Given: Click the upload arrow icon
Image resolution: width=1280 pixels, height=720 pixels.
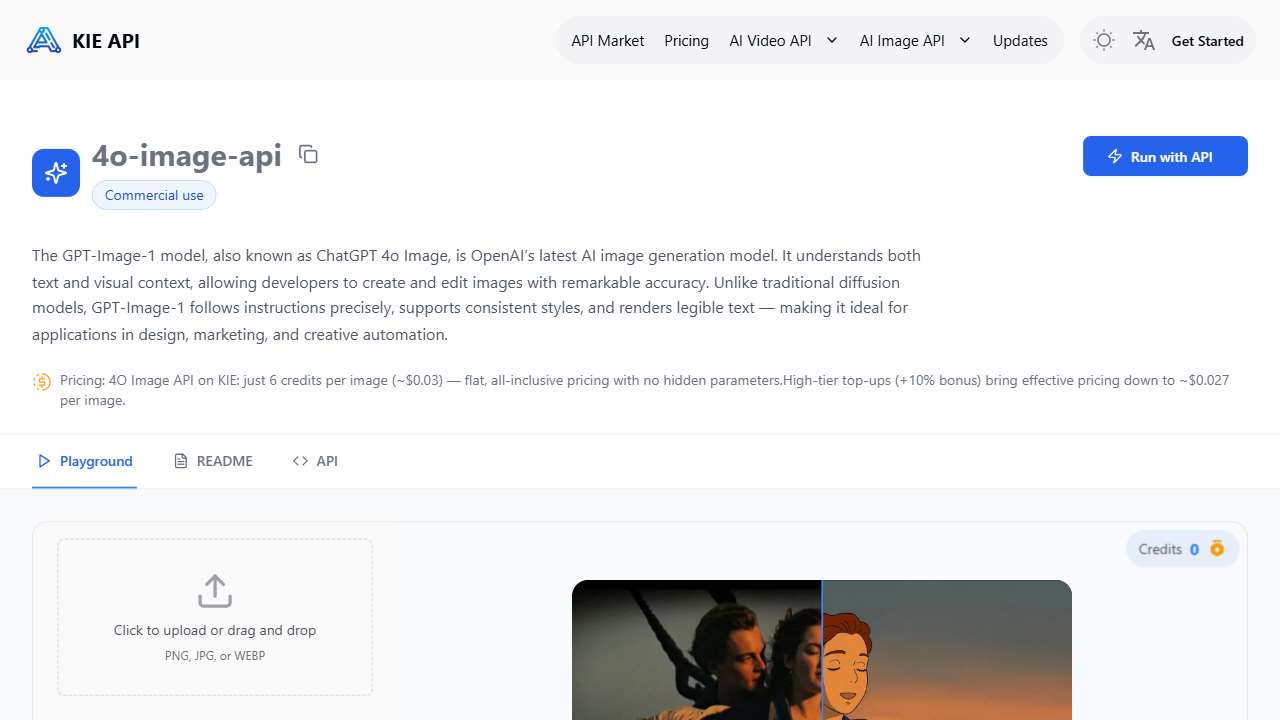Looking at the screenshot, I should [x=215, y=591].
